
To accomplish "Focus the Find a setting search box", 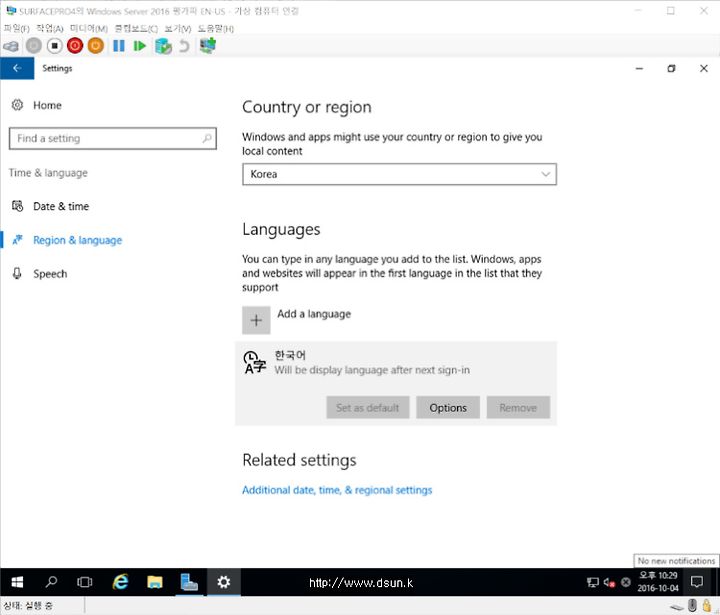I will [x=112, y=138].
